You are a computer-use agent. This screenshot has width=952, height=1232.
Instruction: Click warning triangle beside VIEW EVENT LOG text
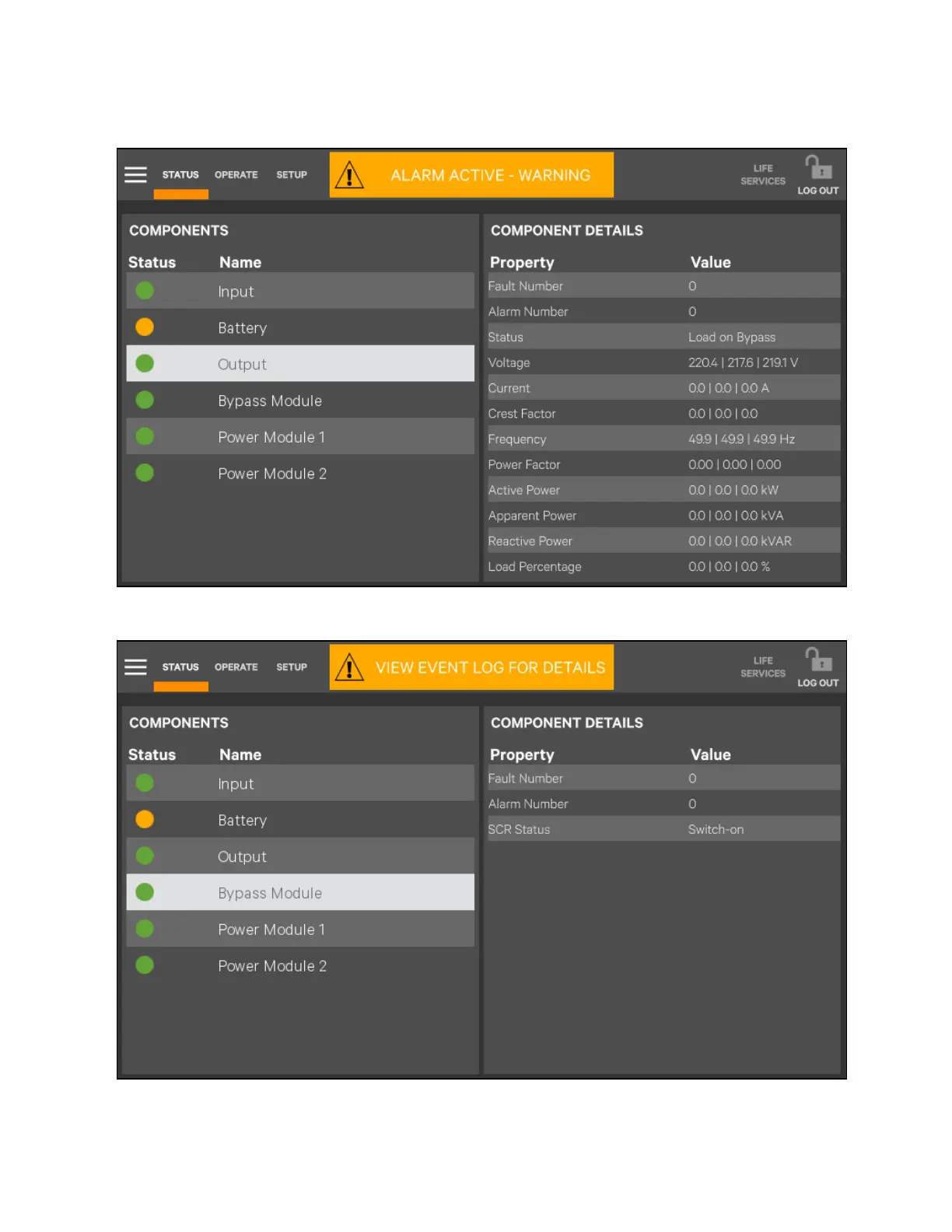click(x=350, y=668)
